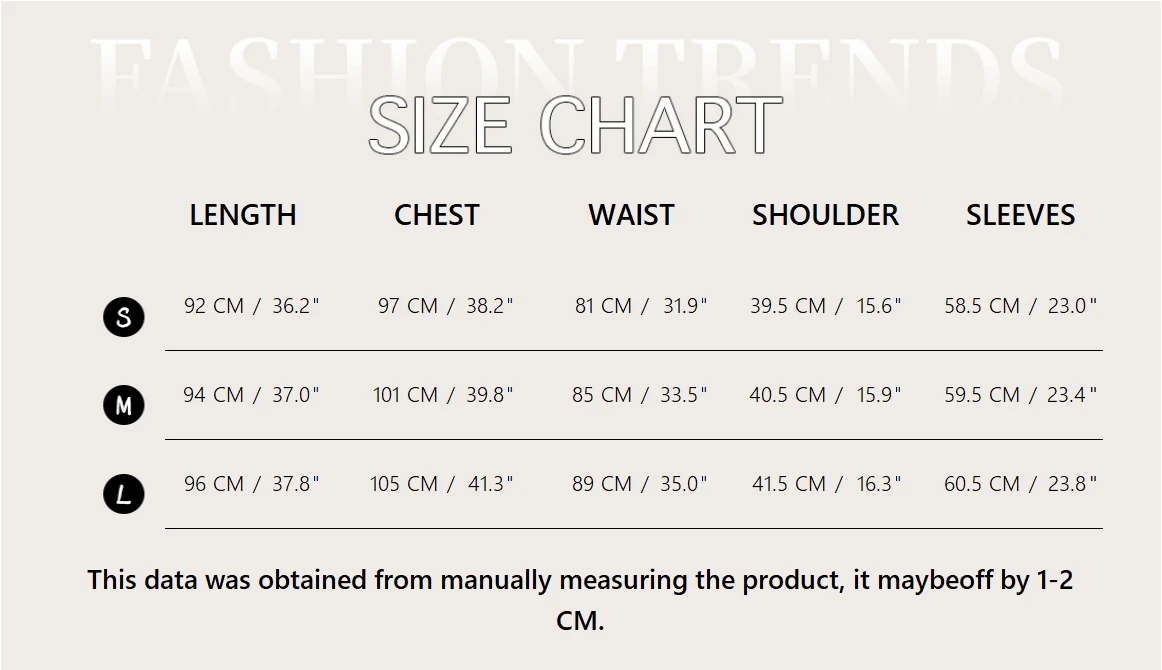Select the WAIST column header
The height and width of the screenshot is (670, 1162).
tap(631, 215)
